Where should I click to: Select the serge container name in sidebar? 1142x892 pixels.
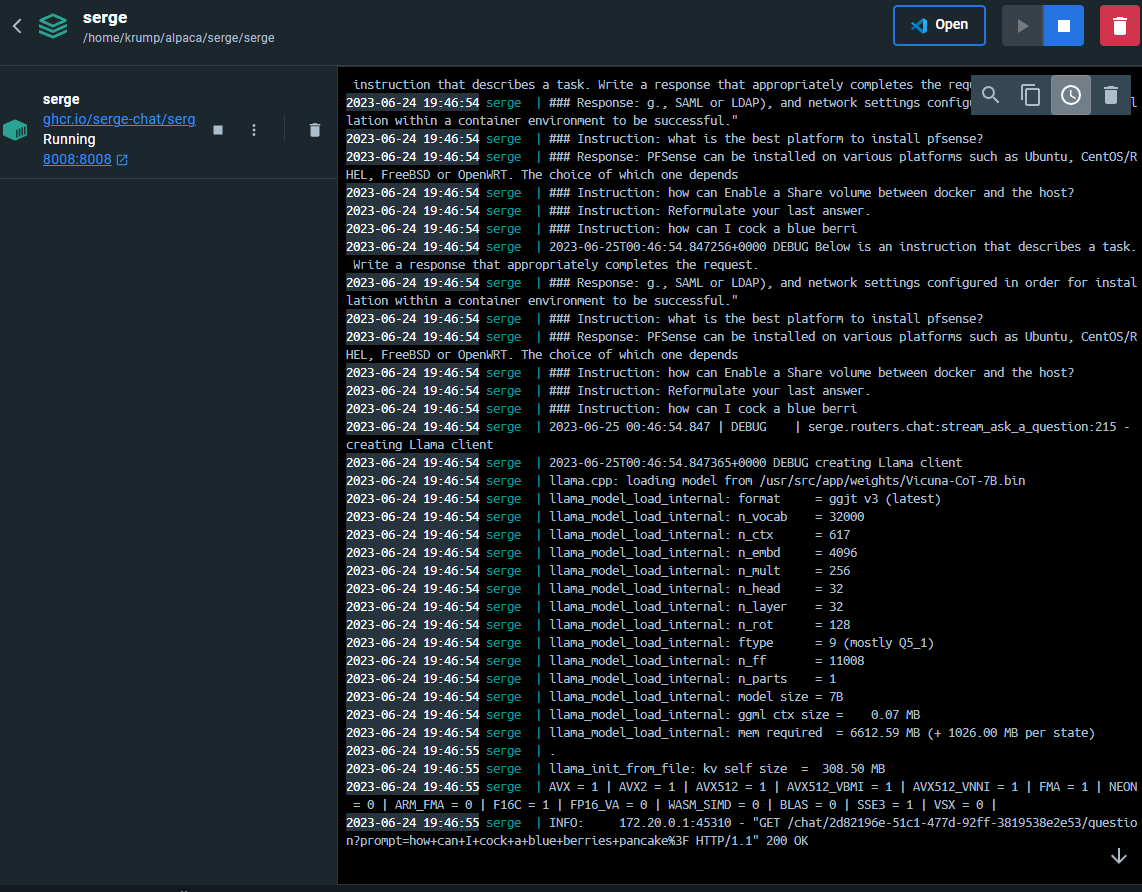click(61, 99)
